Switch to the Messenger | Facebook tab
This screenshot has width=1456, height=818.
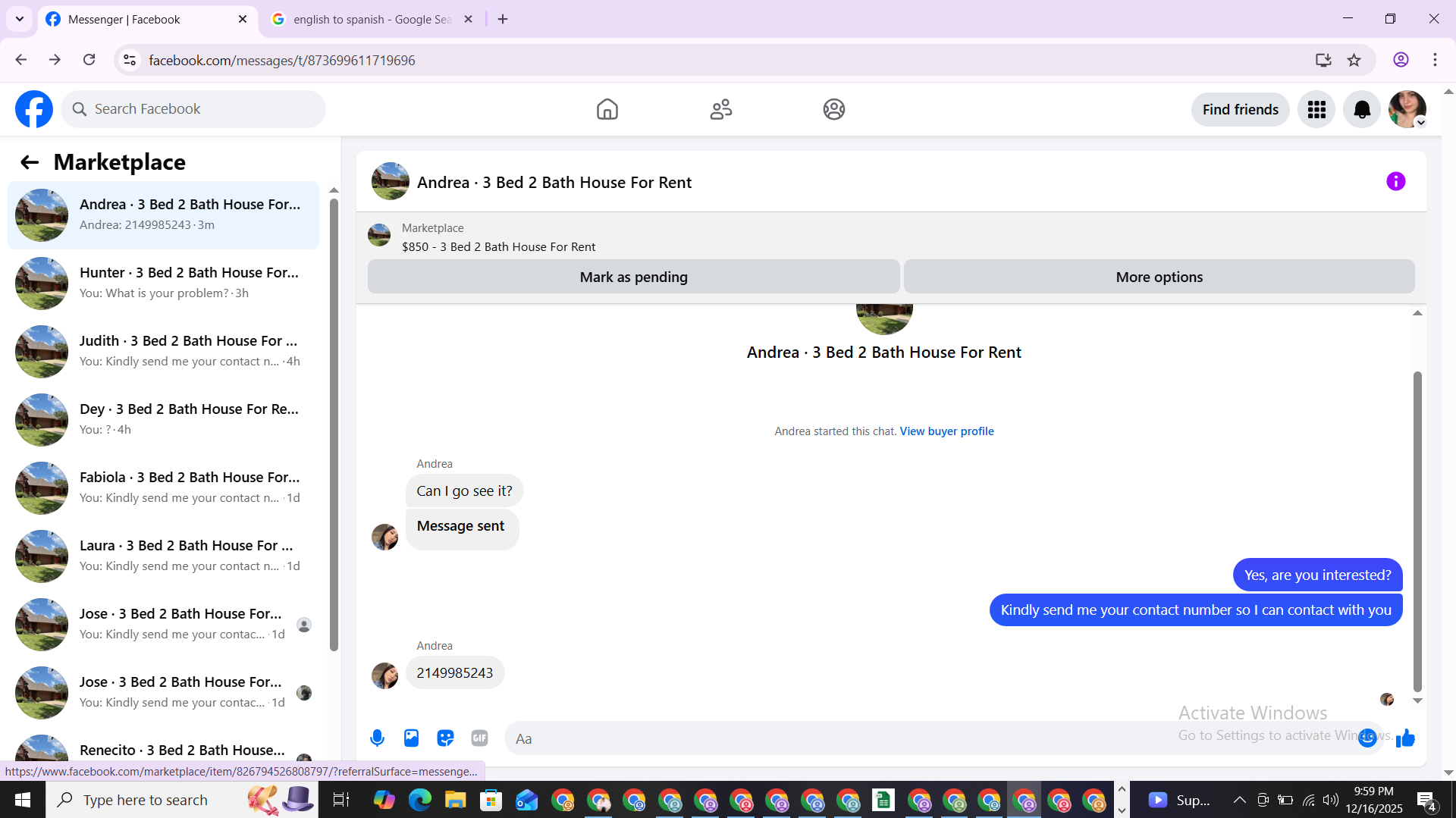148,20
